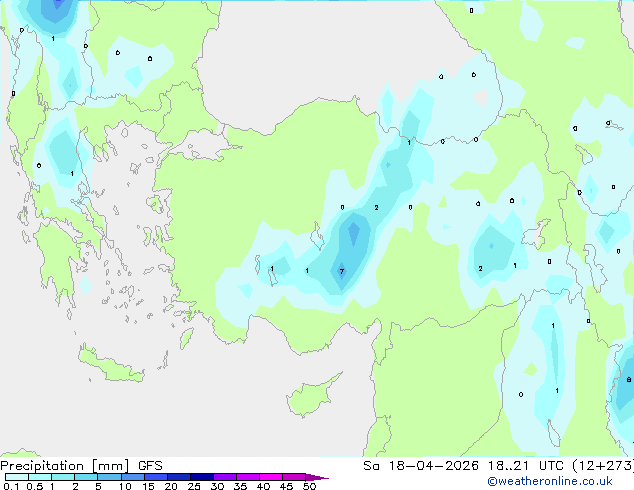Click the 'Precipitation [mm] GFS' title text

(x=81, y=466)
